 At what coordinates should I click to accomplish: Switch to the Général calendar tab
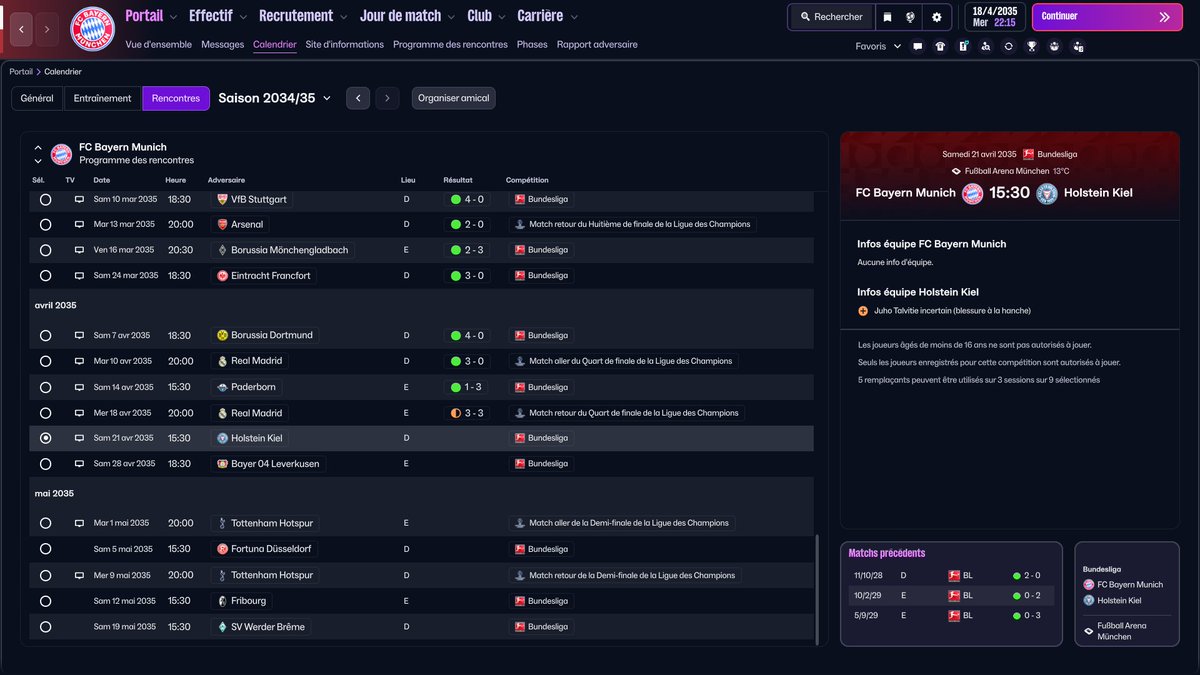click(37, 98)
